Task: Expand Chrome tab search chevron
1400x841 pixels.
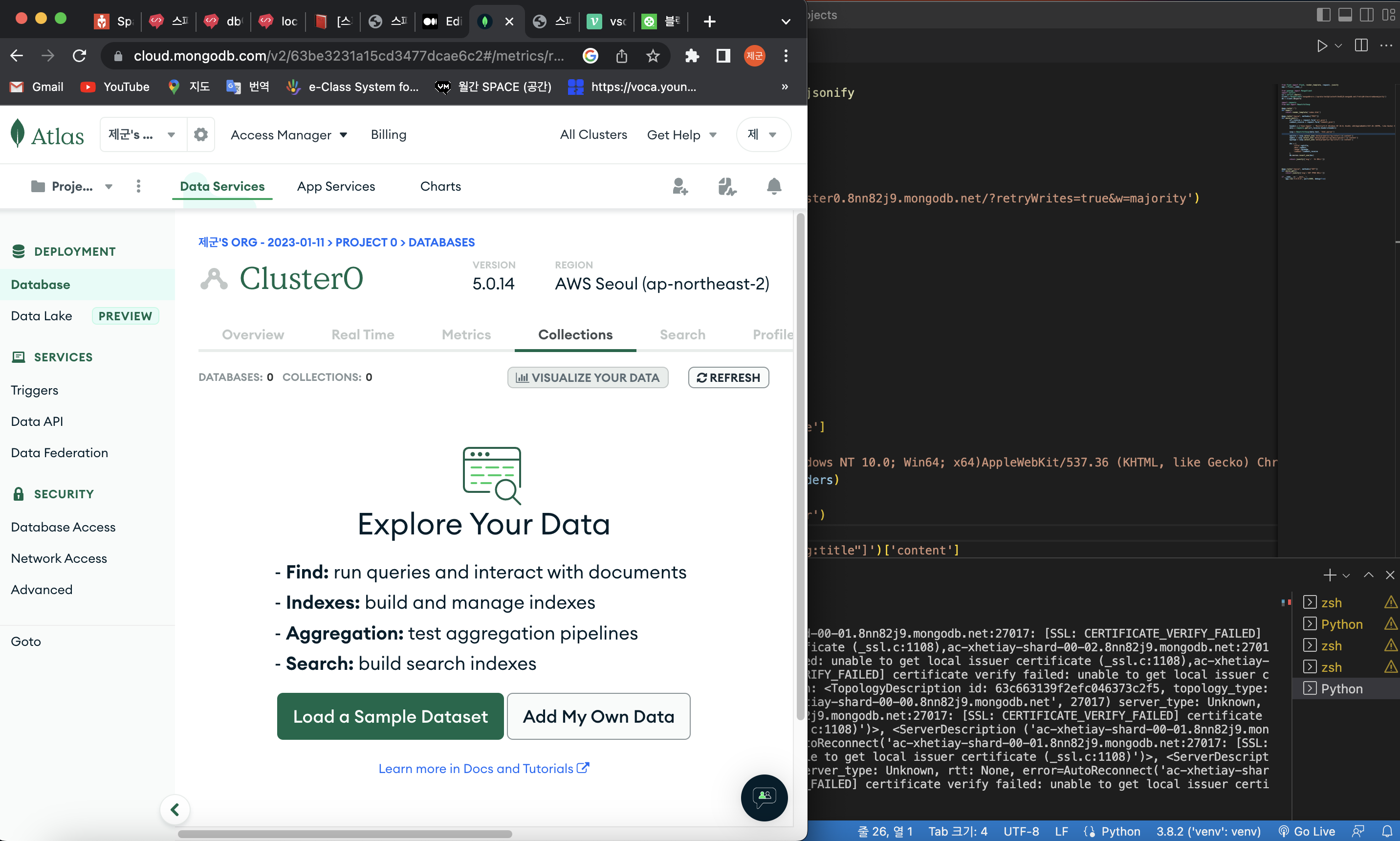Action: point(785,22)
